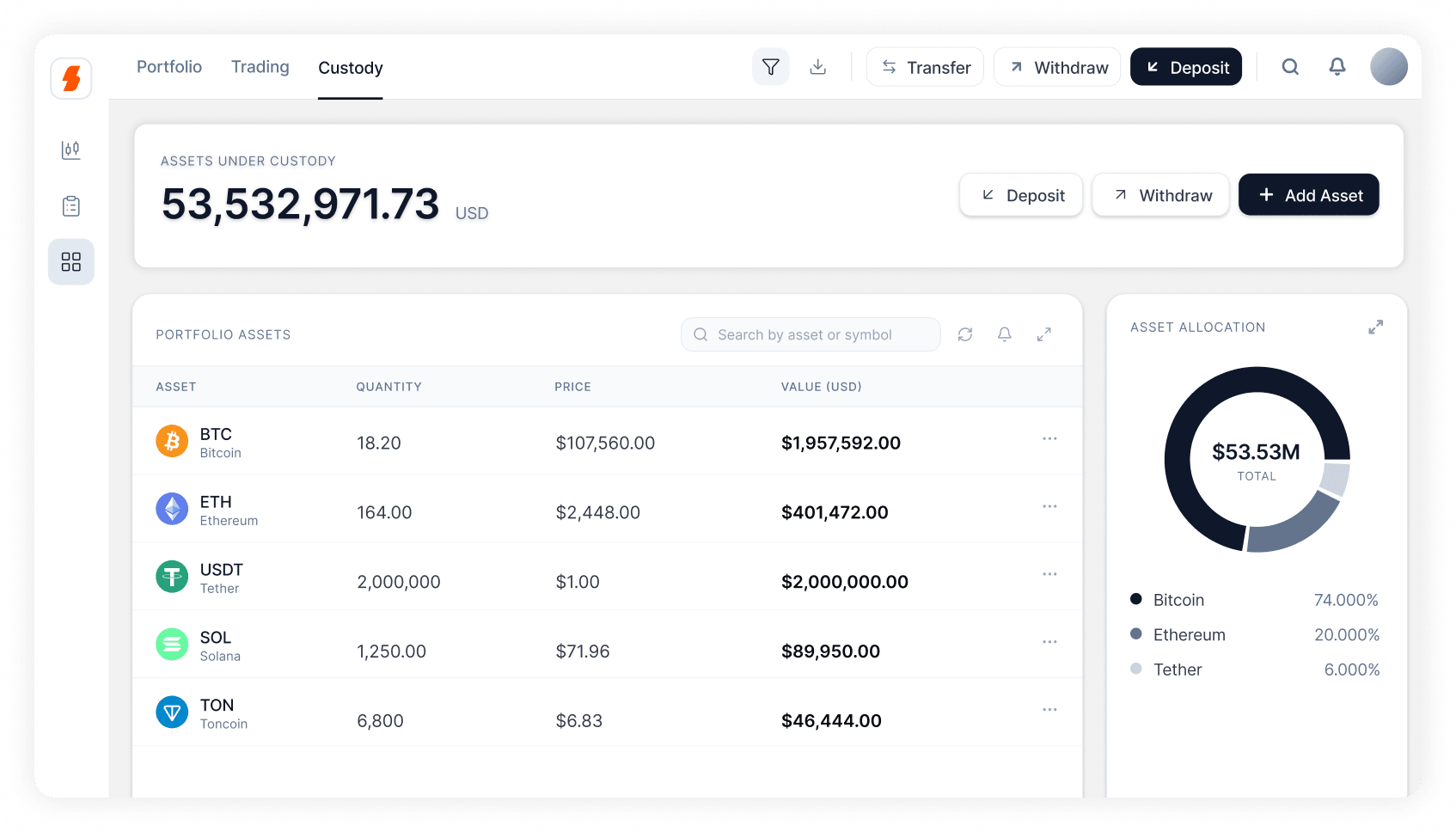Sort by the PRICE column header
This screenshot has height=832, width=1456.
point(573,387)
